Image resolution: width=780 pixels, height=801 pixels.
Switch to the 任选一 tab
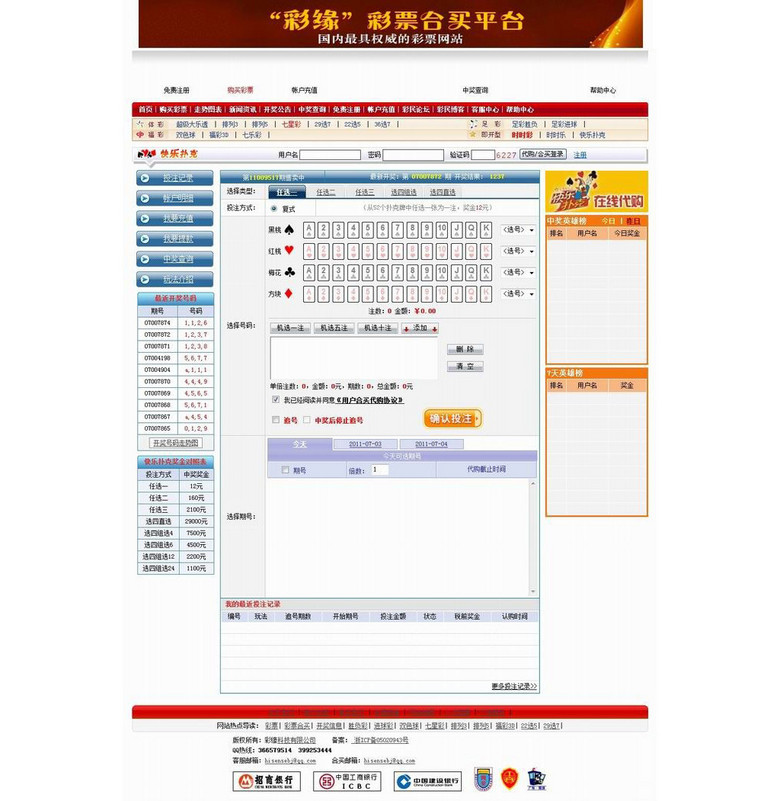[287, 192]
